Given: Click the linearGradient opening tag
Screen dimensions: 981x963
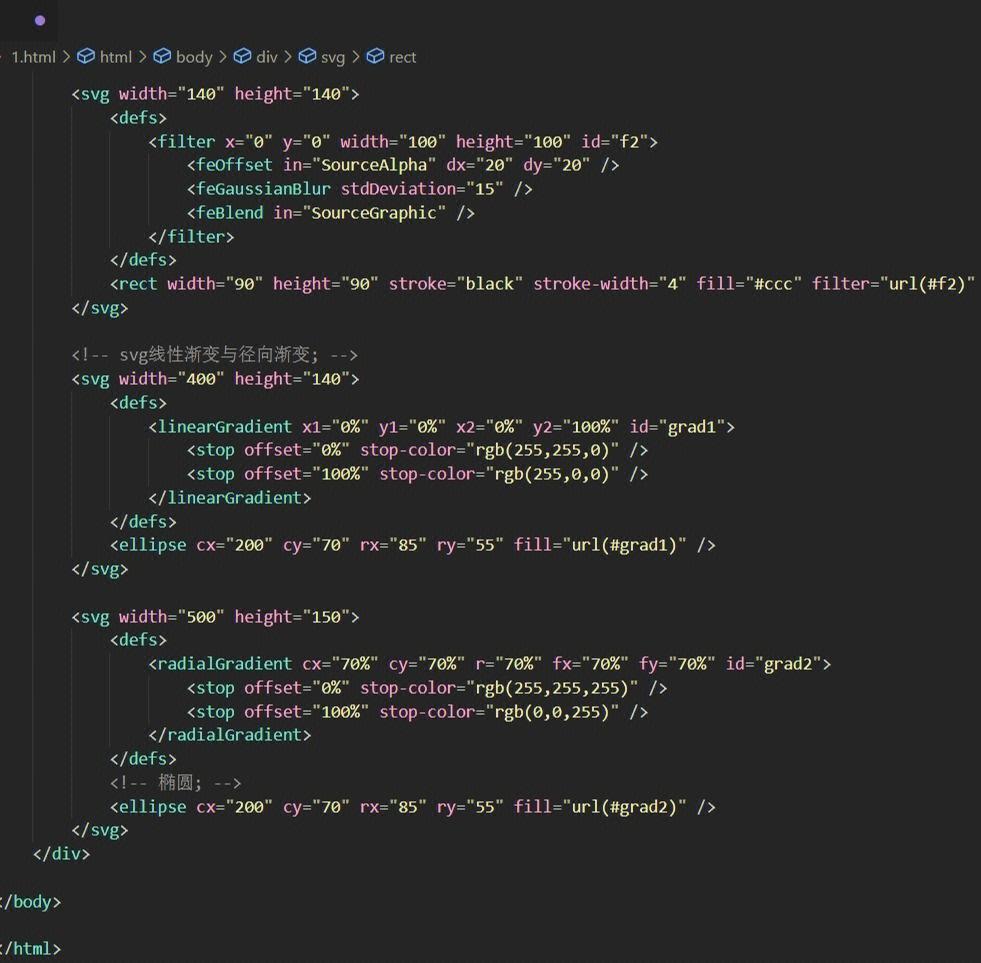Looking at the screenshot, I should [442, 427].
